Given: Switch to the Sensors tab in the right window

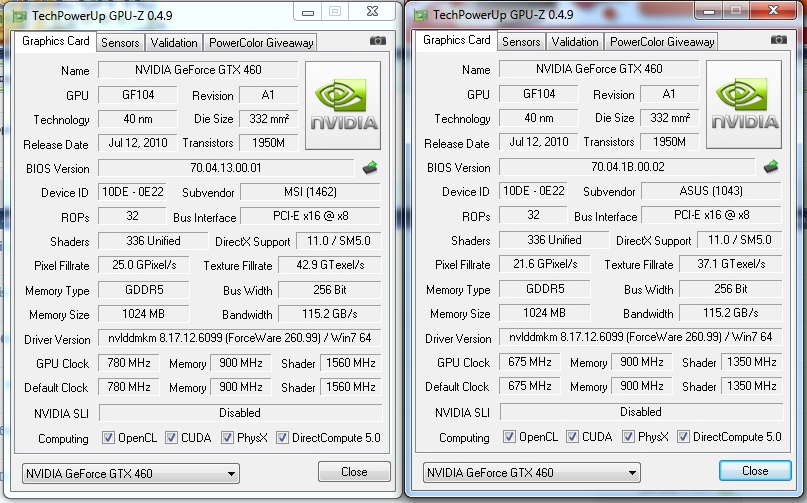Looking at the screenshot, I should pyautogui.click(x=521, y=42).
